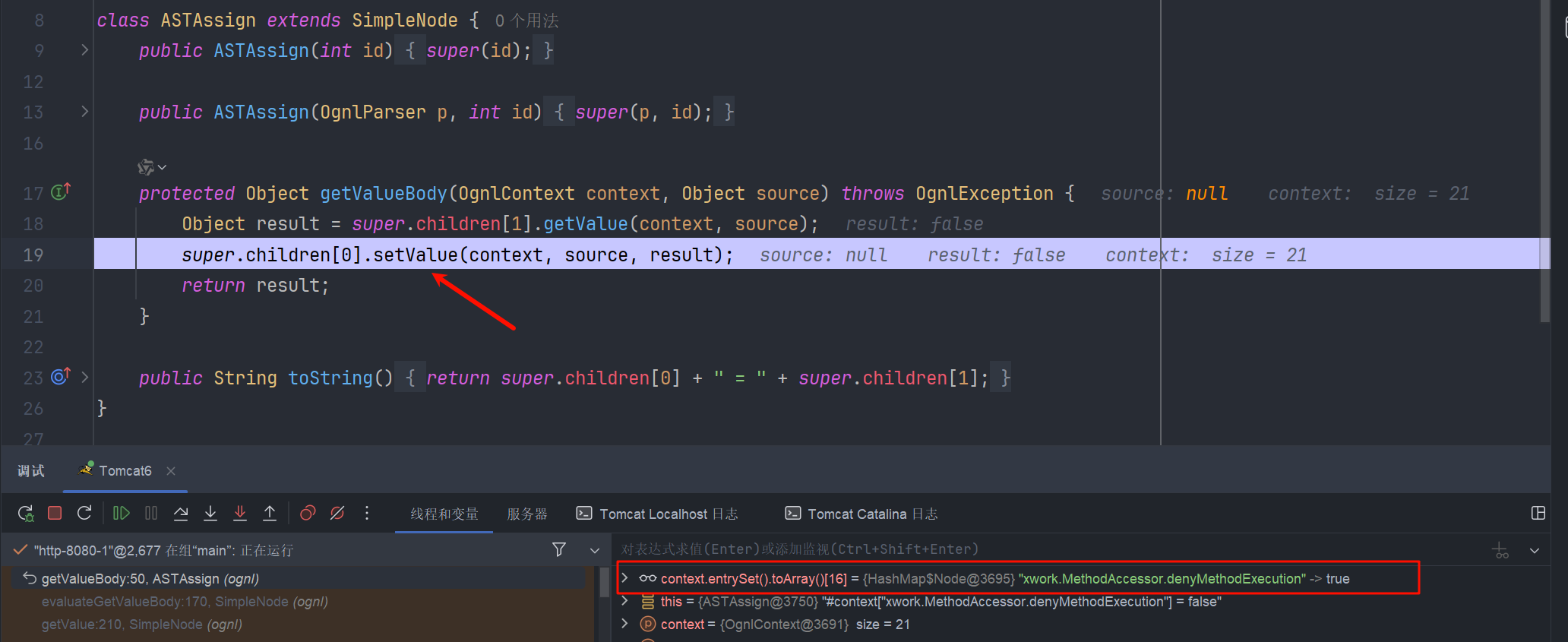The height and width of the screenshot is (642, 1568).
Task: Click the 'context' parameter P icon
Action: click(647, 624)
